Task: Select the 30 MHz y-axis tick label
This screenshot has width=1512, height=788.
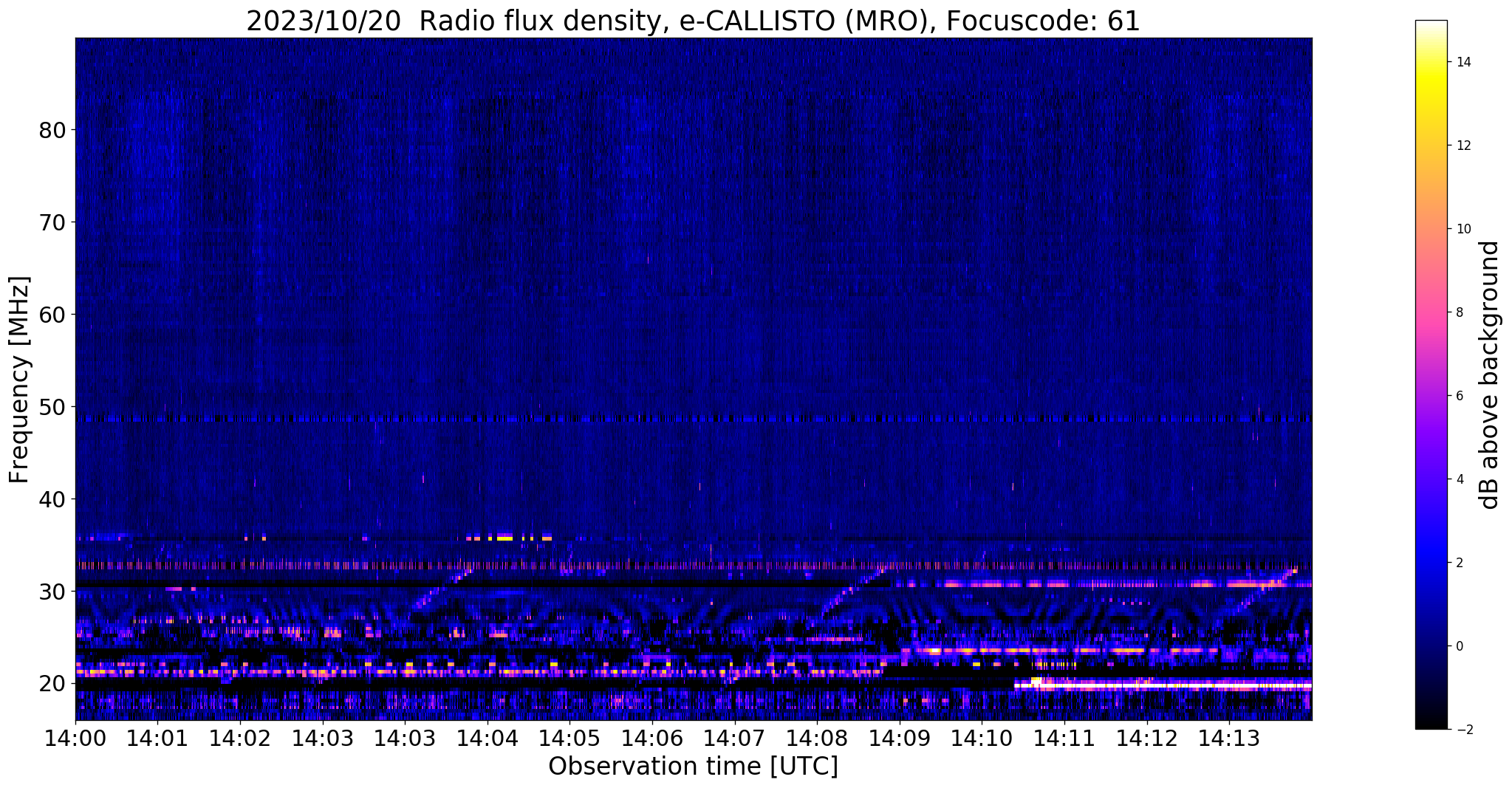Action: [52, 592]
